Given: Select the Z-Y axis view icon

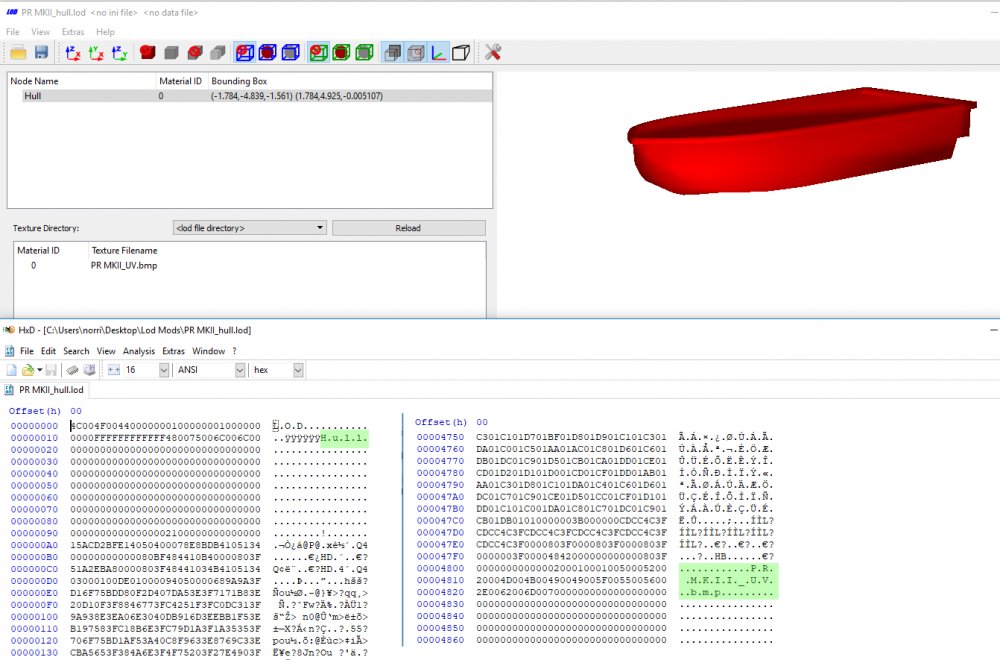Looking at the screenshot, I should [119, 52].
